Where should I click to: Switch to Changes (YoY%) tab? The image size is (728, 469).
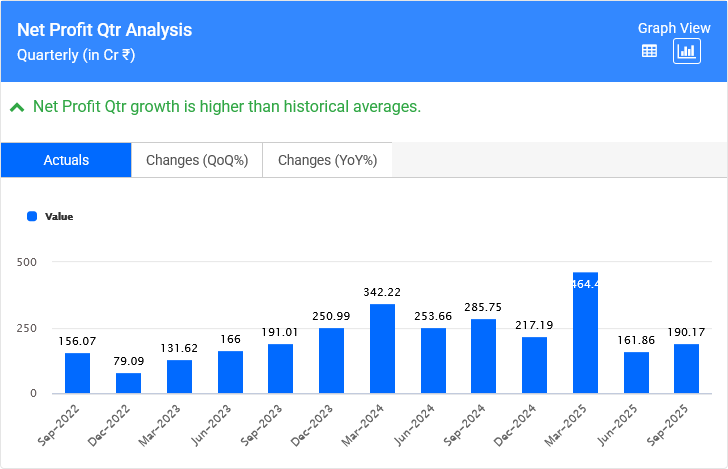(x=327, y=160)
